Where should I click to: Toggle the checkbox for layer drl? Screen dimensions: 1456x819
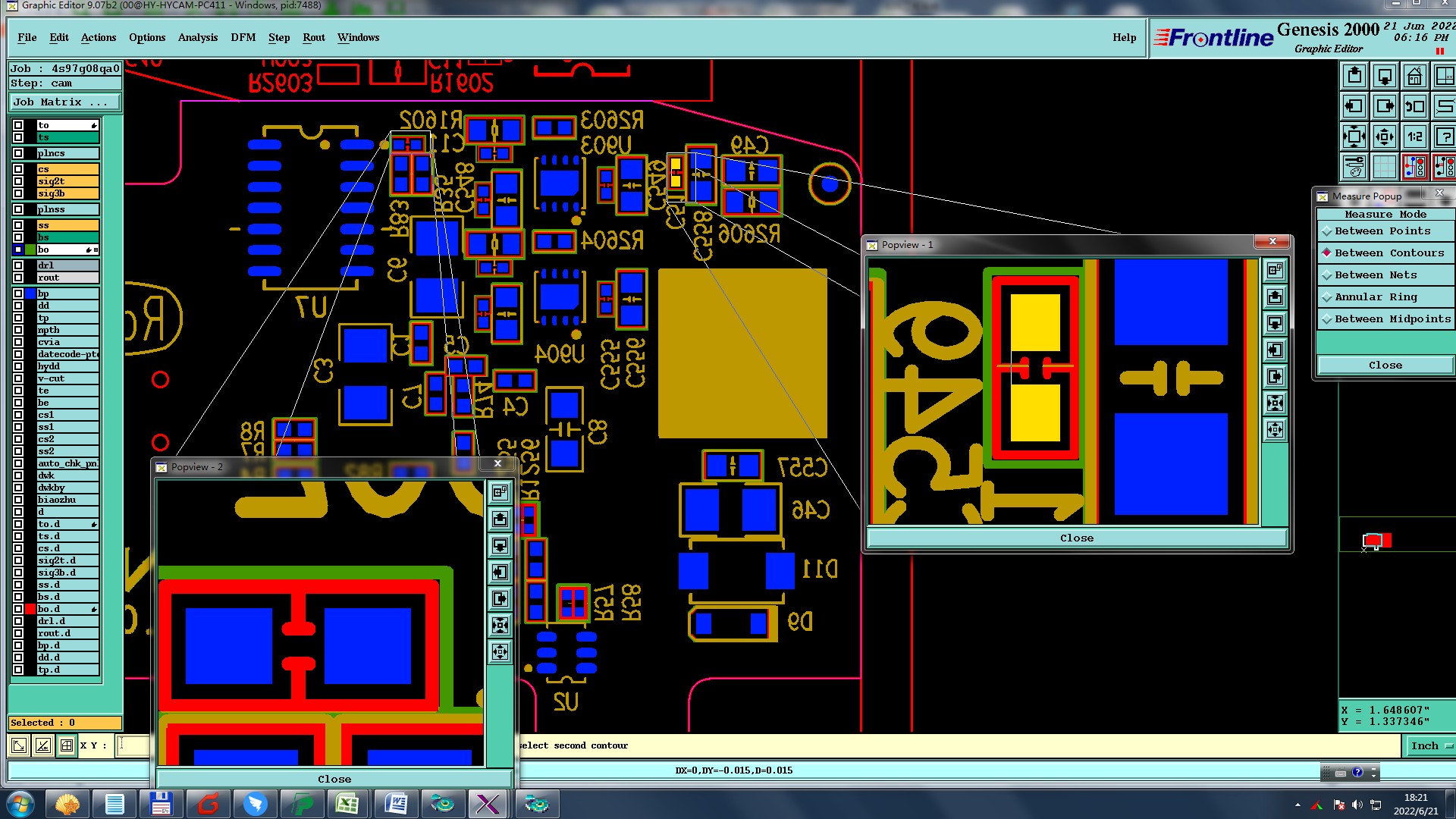point(18,265)
